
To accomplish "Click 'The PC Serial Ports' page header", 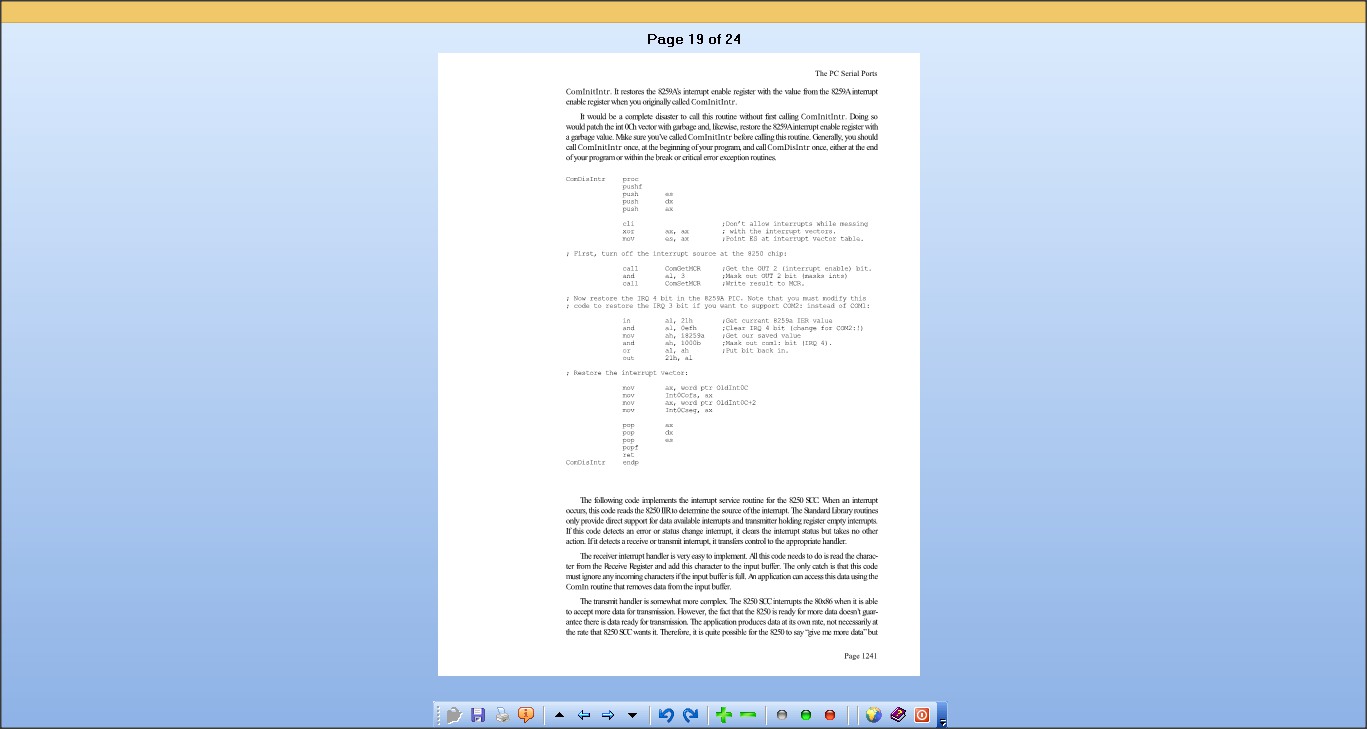I will tap(846, 73).
